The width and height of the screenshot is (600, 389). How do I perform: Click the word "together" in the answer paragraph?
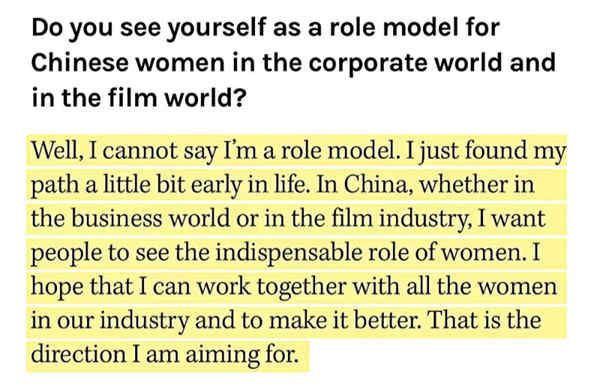(302, 287)
